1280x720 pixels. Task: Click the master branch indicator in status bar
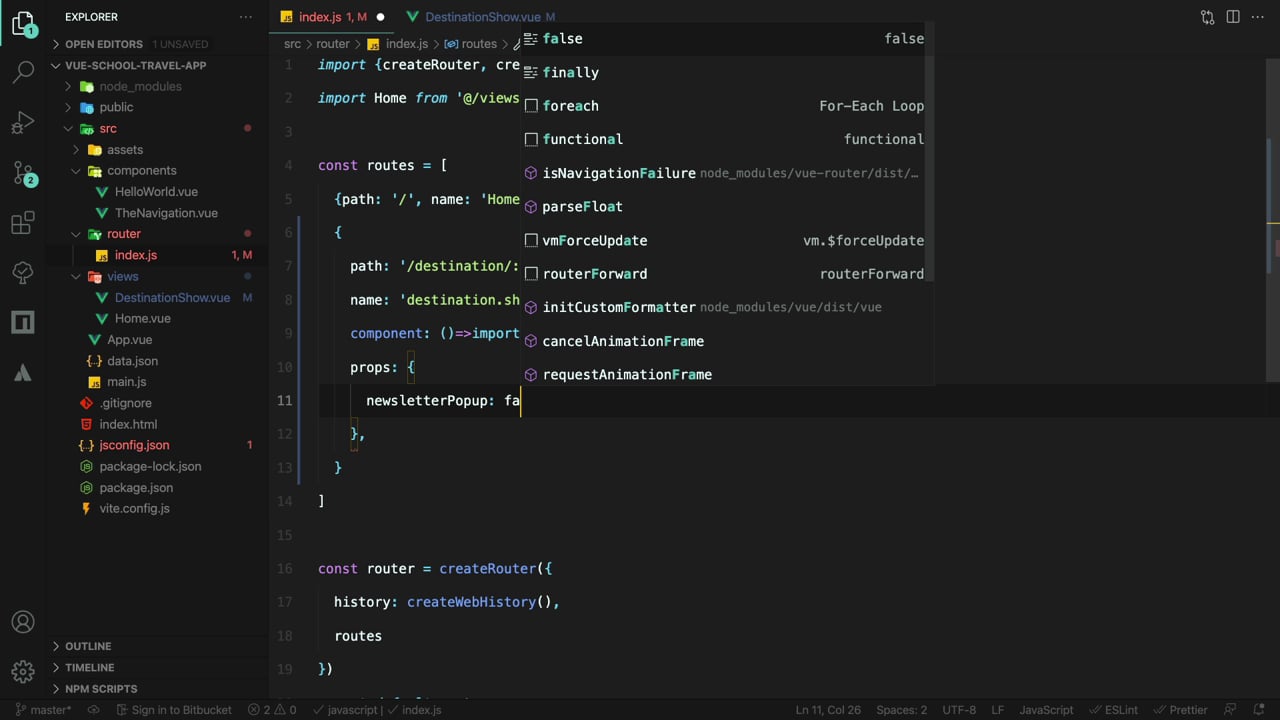pyautogui.click(x=43, y=710)
